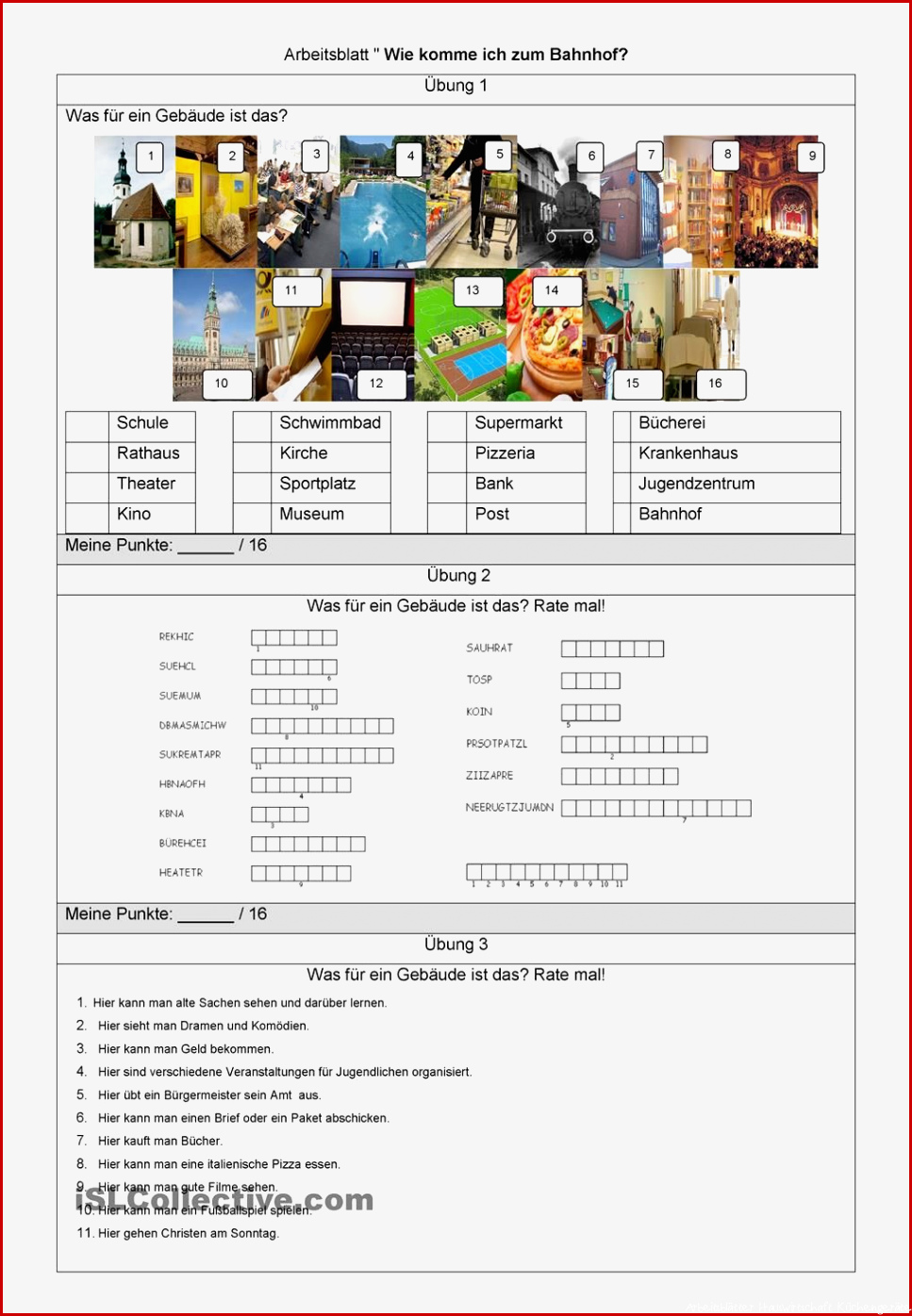The height and width of the screenshot is (1316, 912).
Task: Click the solution letter boxes numbered 1 to 11
Action: pyautogui.click(x=547, y=872)
